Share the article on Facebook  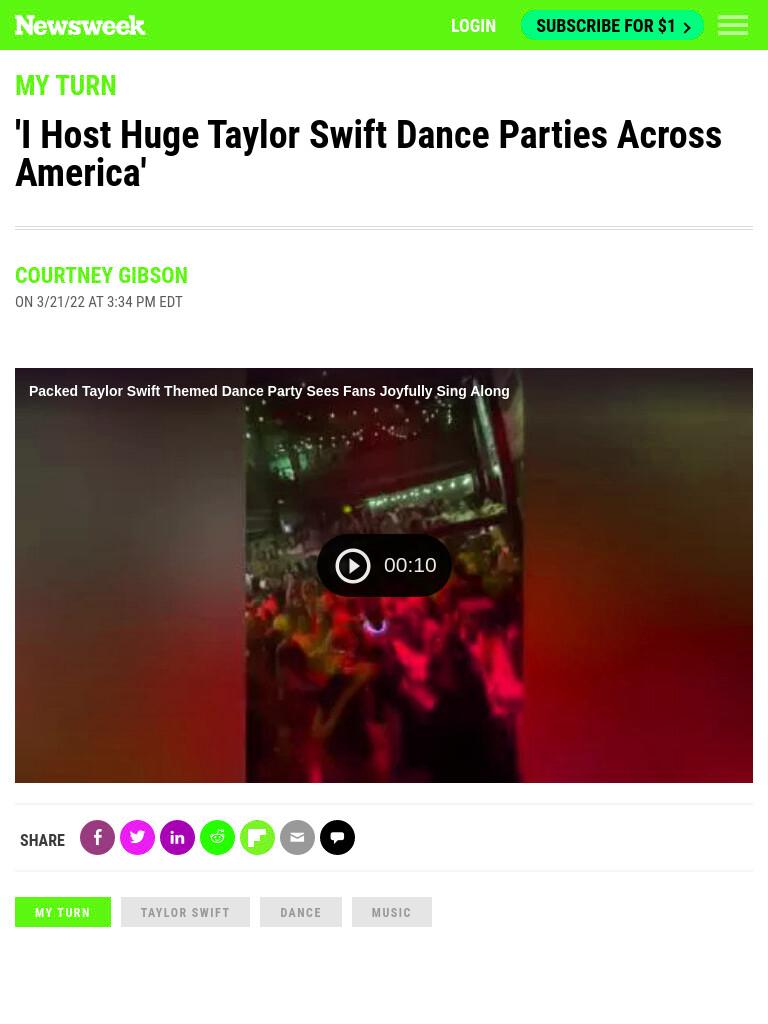(x=97, y=837)
